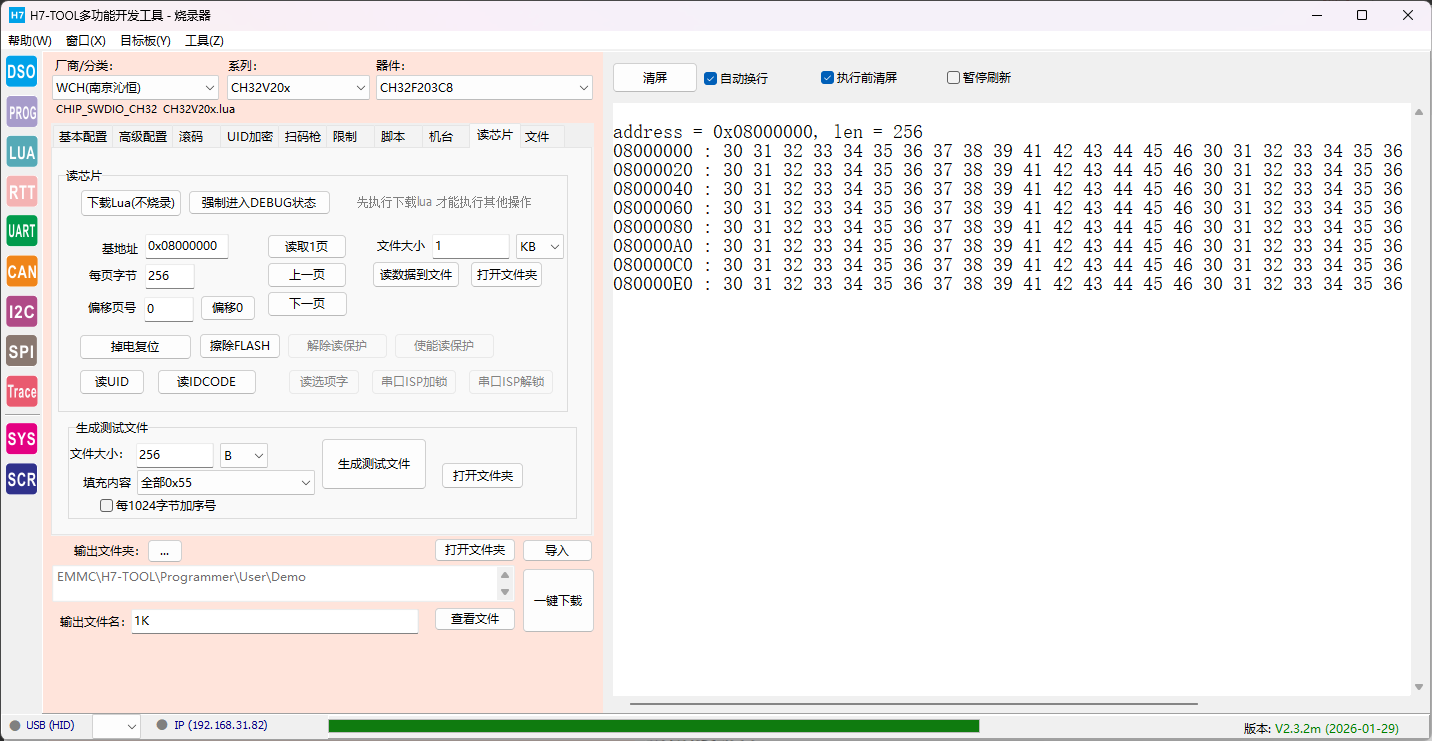Switch to the 高级配置 tab

[x=143, y=137]
